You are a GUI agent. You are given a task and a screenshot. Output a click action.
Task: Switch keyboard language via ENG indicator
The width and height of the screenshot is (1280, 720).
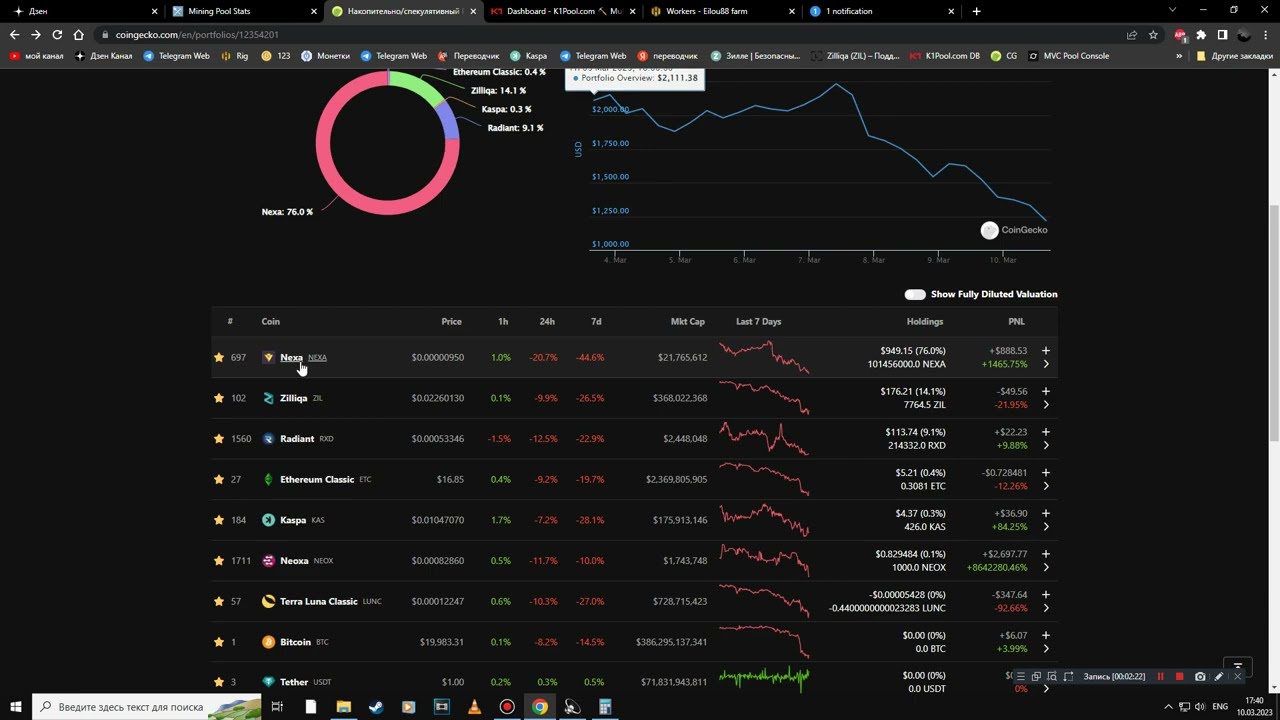tap(1220, 707)
